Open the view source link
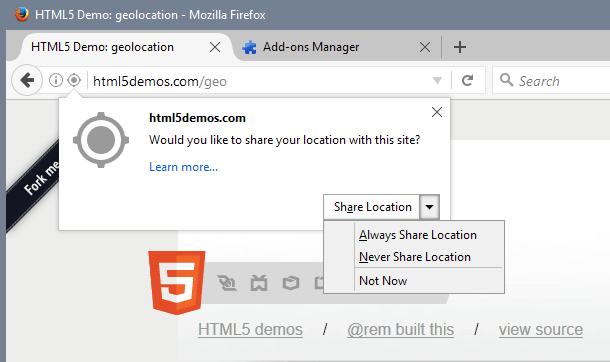 [x=541, y=330]
